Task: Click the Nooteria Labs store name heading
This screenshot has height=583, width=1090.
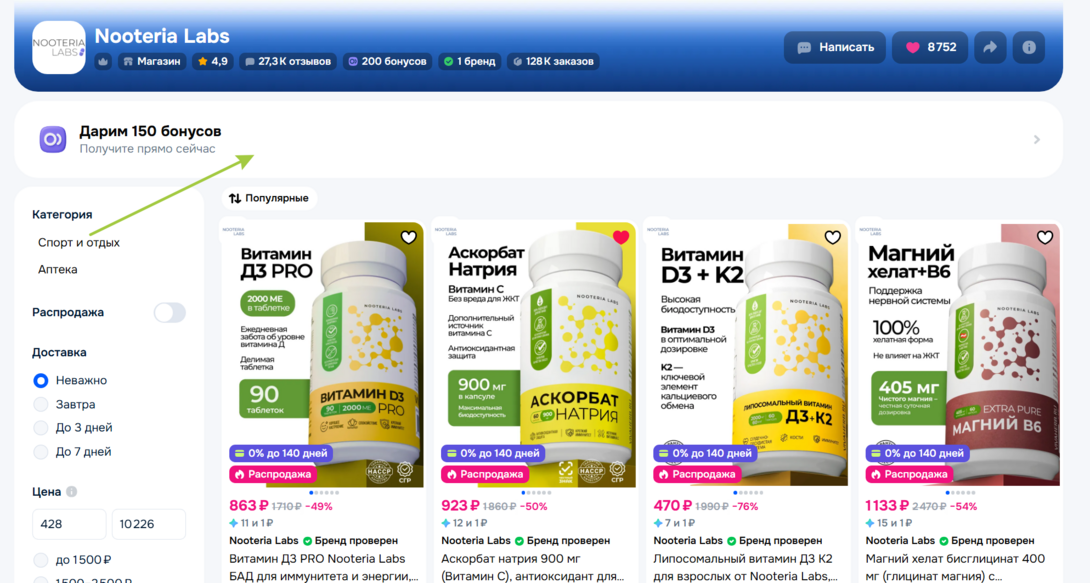Action: click(162, 35)
